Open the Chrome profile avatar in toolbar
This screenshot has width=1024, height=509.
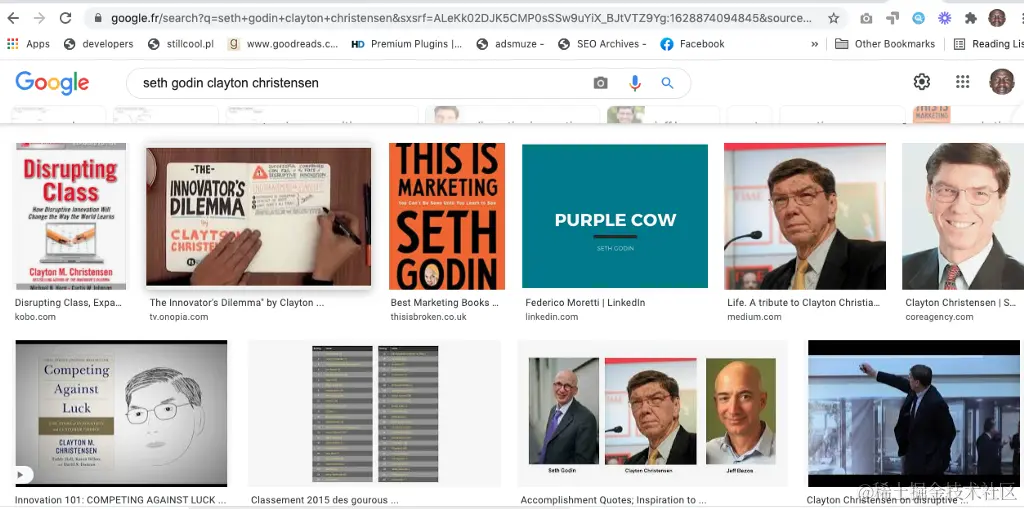997,18
